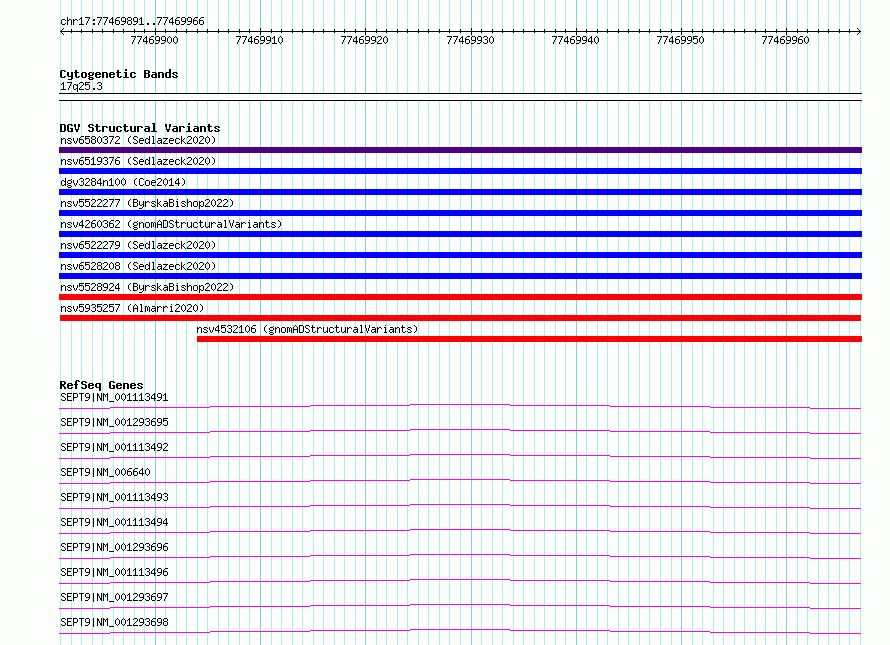
Task: Click nsv4532106 gnomADStructuralVariants label
Action: [307, 329]
